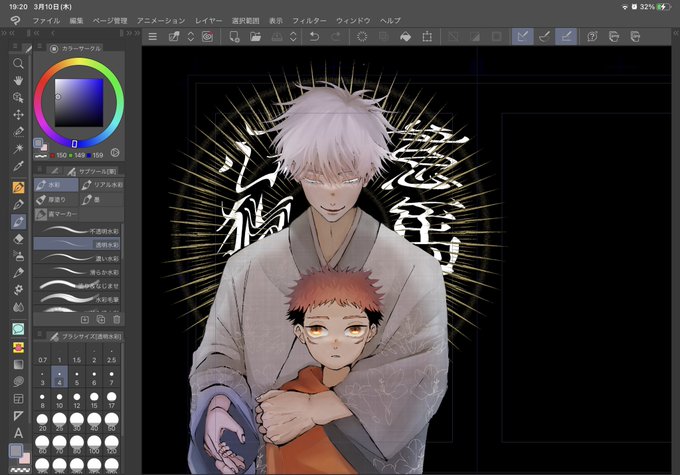The width and height of the screenshot is (680, 475).
Task: Choose the 滑らか水彩 brush
Action: (77, 272)
